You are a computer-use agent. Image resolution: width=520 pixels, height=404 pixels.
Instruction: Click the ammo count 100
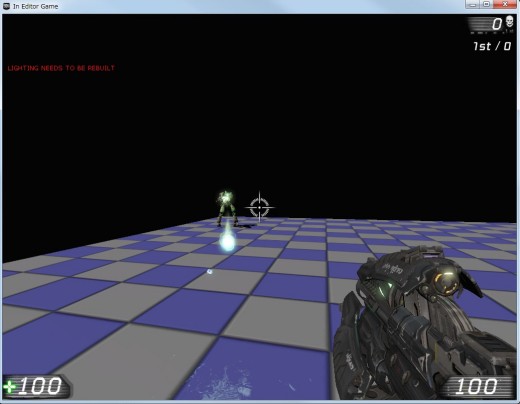(476, 386)
